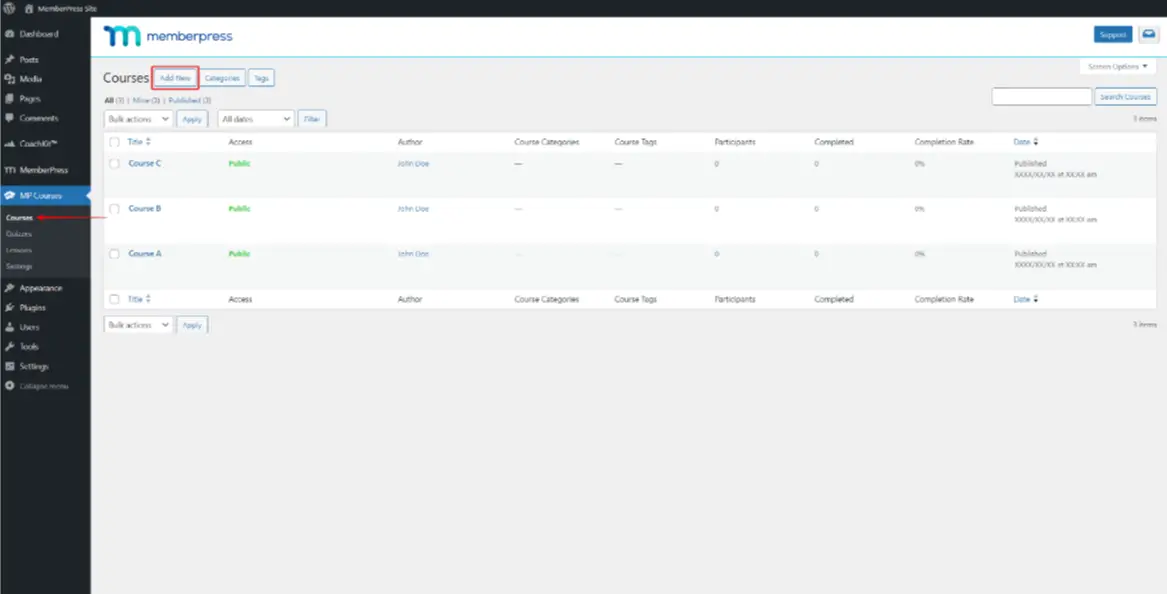
Task: Click the Tools wrench icon in sidebar
Action: click(10, 346)
